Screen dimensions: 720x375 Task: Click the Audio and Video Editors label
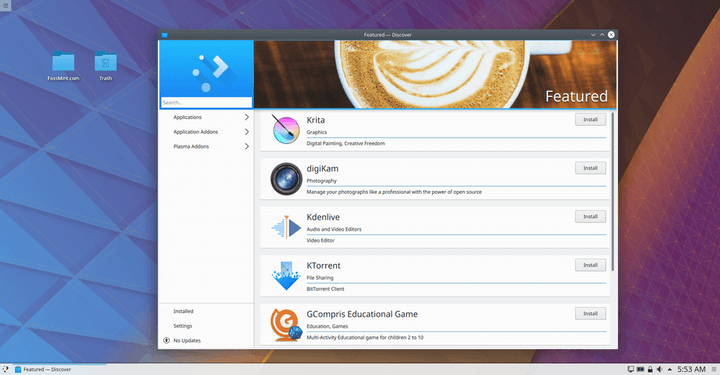coord(334,229)
